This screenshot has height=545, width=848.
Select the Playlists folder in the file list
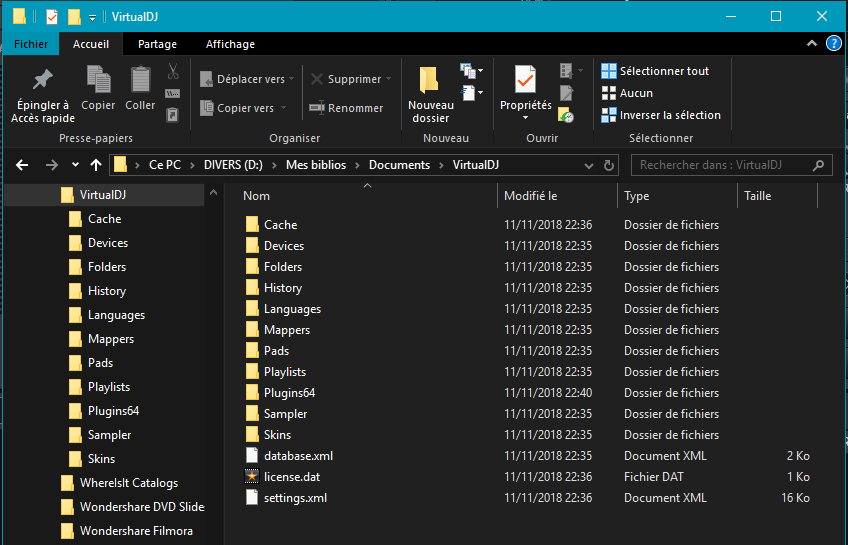pos(285,371)
